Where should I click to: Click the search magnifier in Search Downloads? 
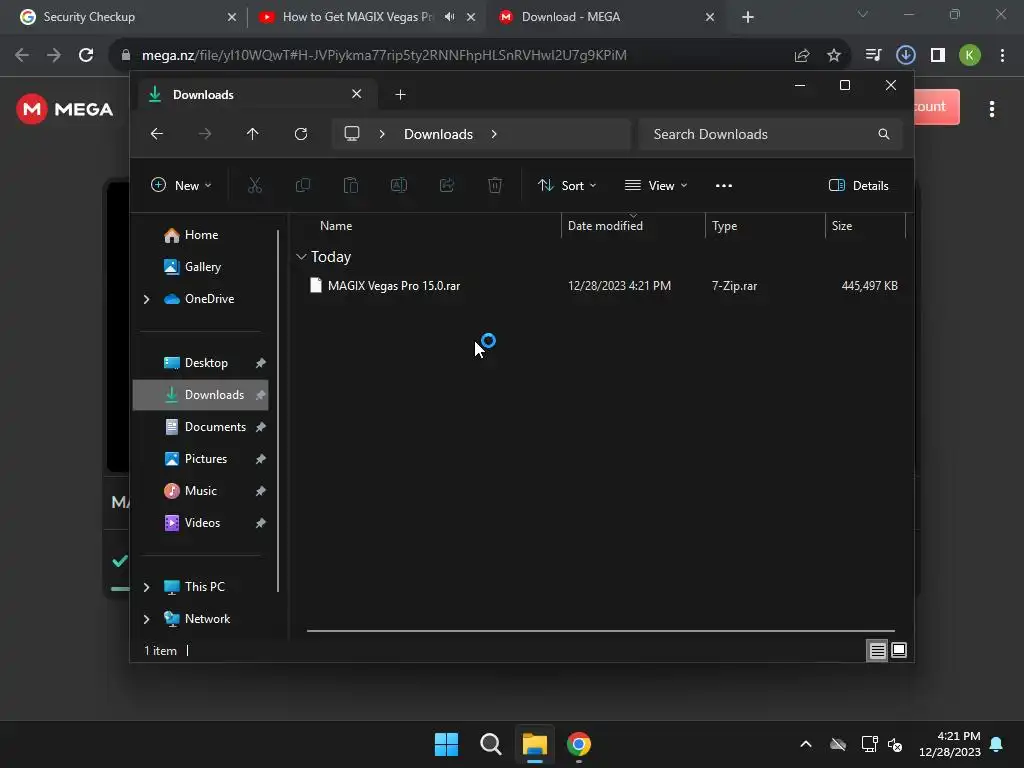click(884, 134)
